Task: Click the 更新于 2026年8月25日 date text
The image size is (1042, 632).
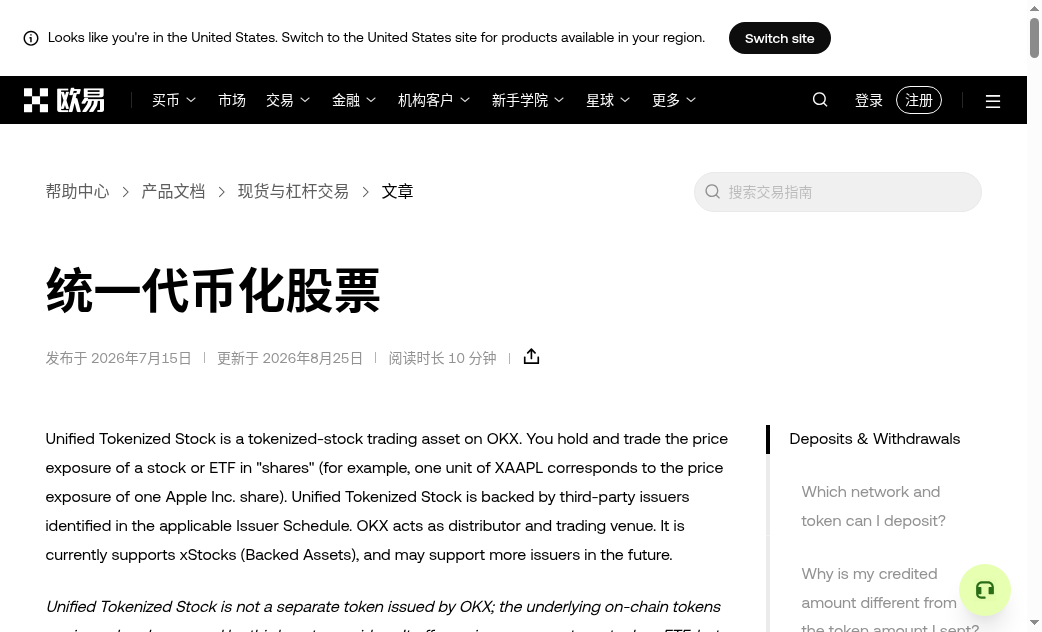Action: 290,358
